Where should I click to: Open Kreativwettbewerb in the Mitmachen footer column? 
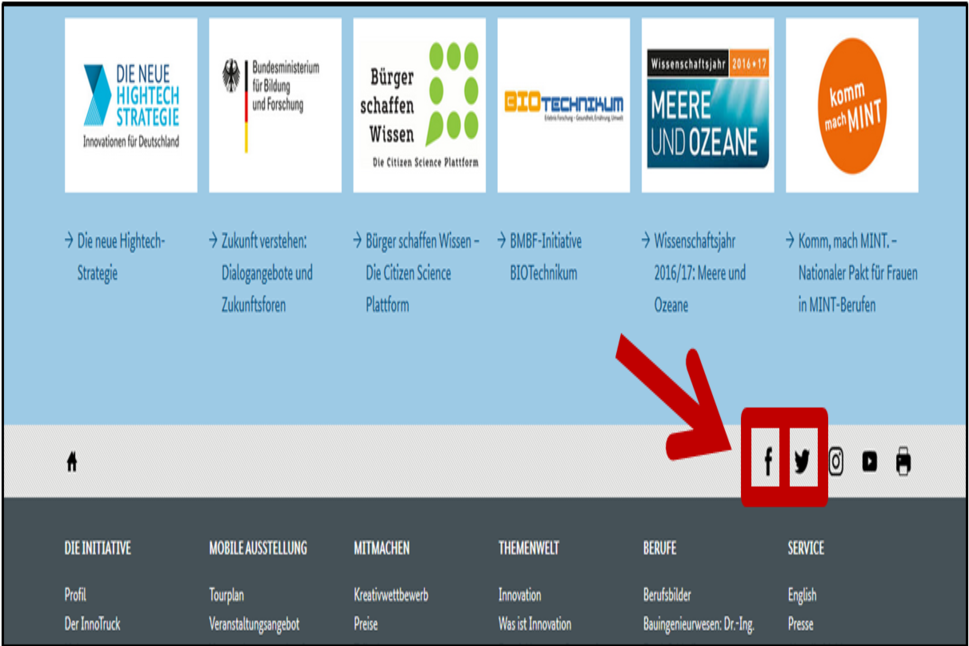click(x=391, y=595)
